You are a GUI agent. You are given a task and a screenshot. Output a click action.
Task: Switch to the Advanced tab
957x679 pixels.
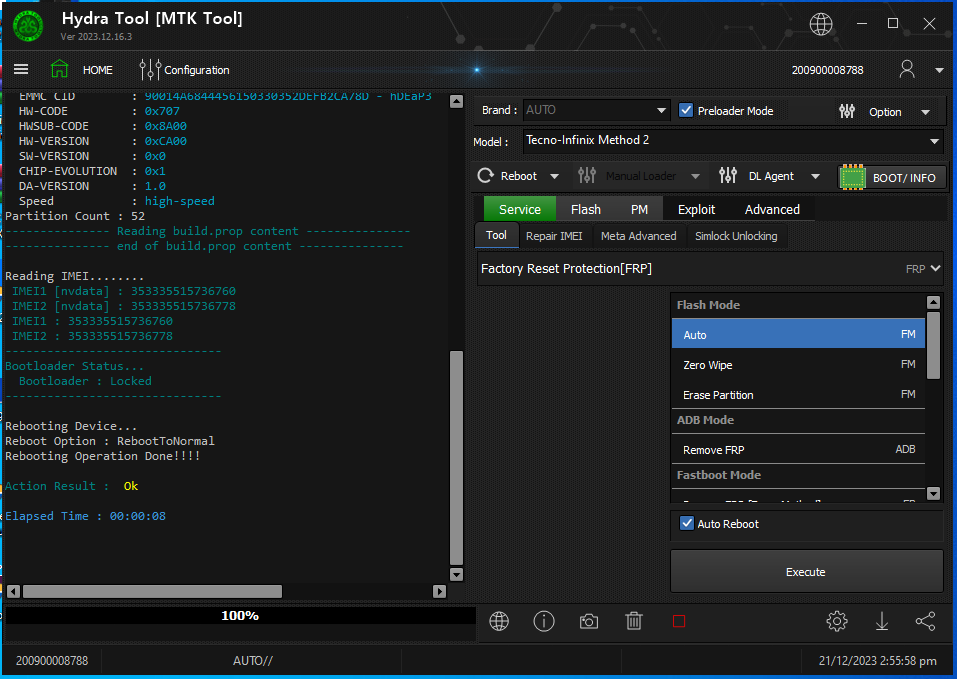pos(772,209)
